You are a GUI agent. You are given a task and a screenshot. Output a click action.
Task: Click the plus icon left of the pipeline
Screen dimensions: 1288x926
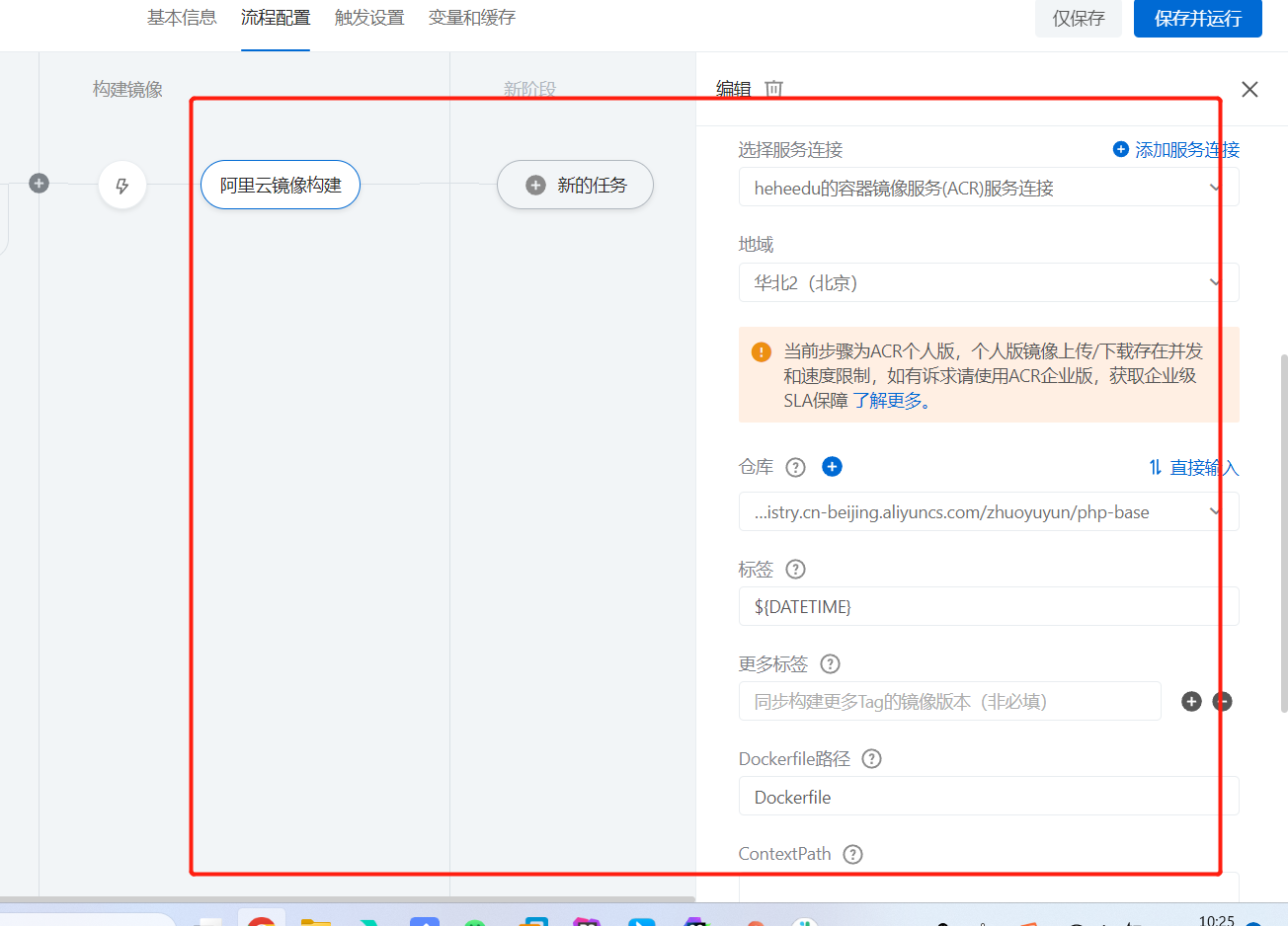[38, 183]
